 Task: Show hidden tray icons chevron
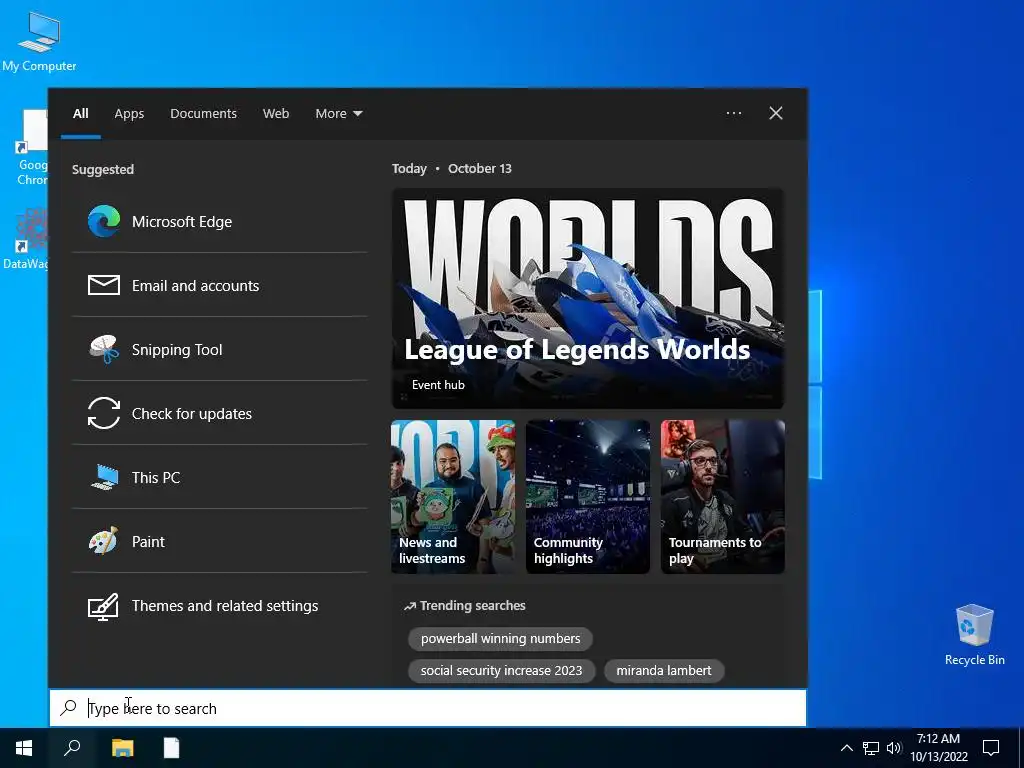pyautogui.click(x=846, y=748)
